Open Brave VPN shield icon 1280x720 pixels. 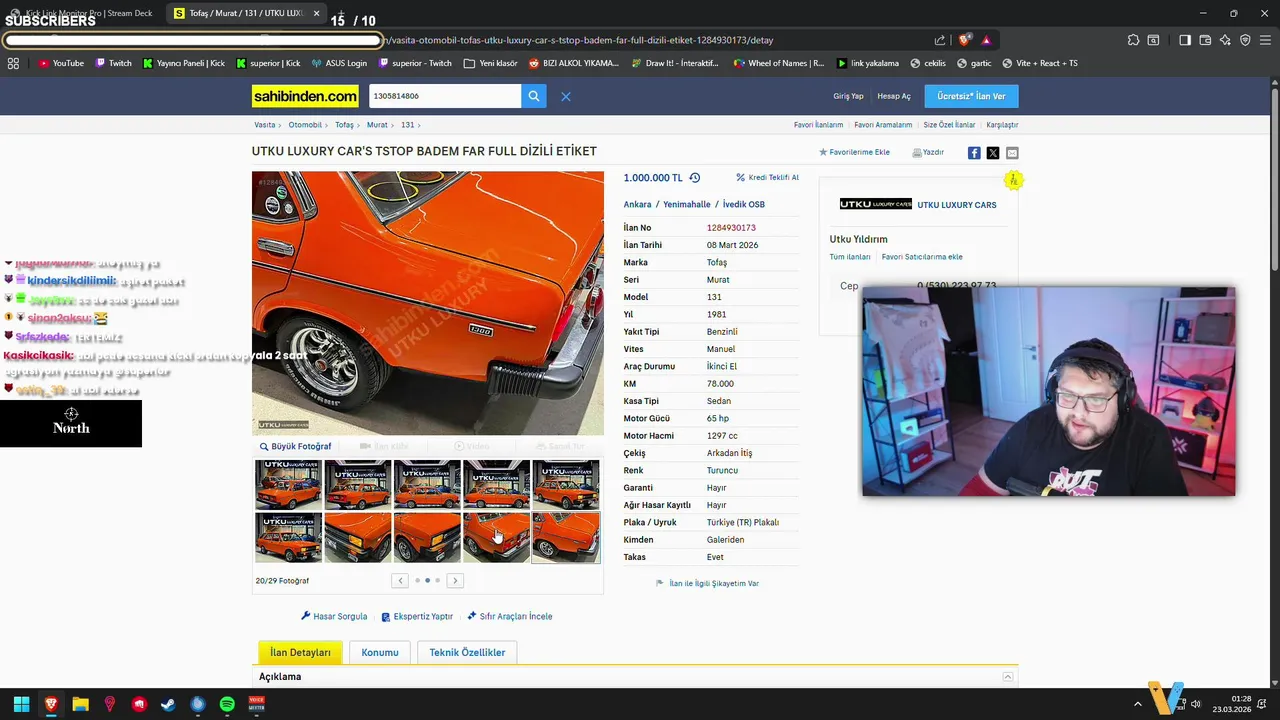(1245, 40)
